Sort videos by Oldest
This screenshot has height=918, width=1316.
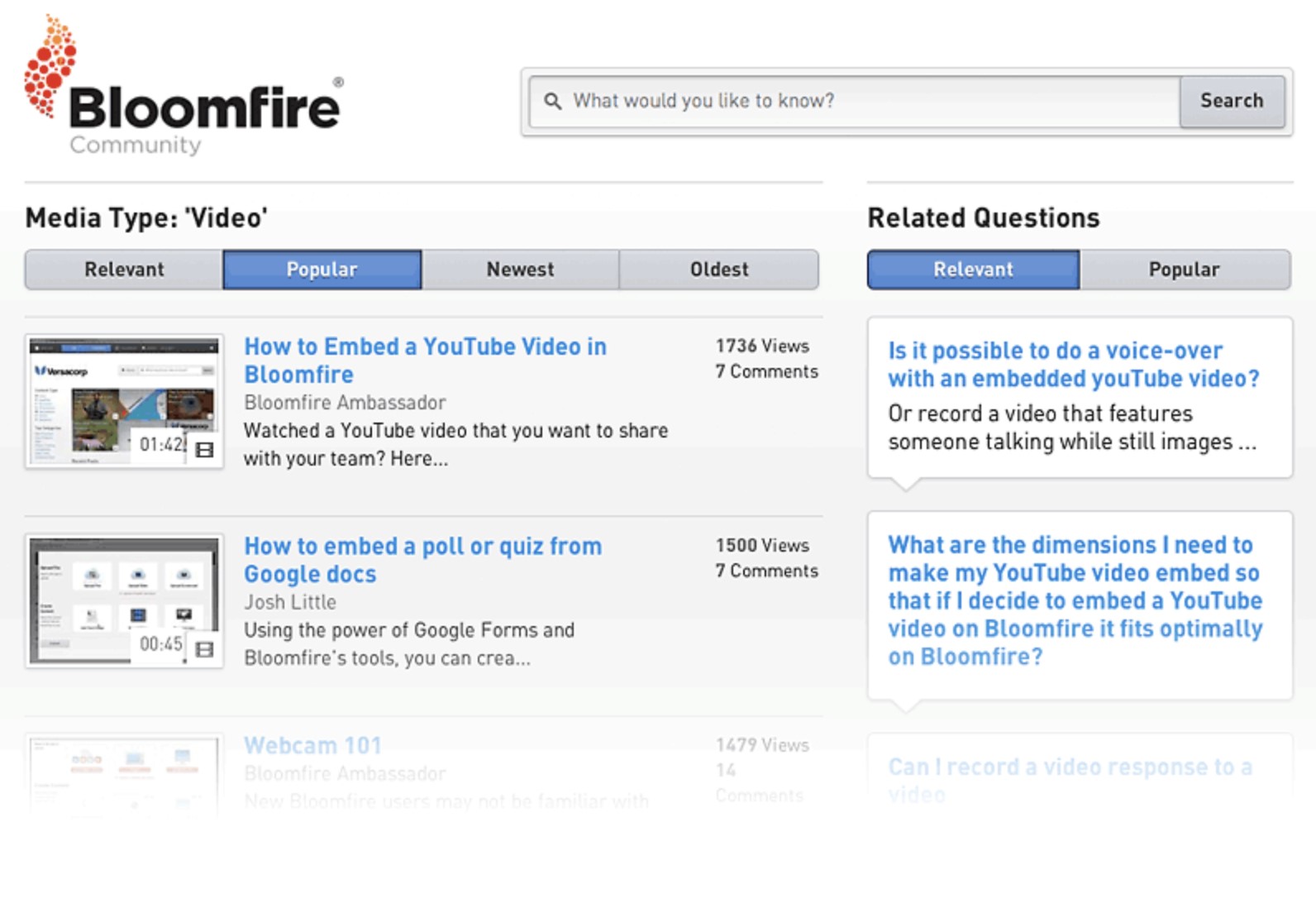[x=719, y=270]
